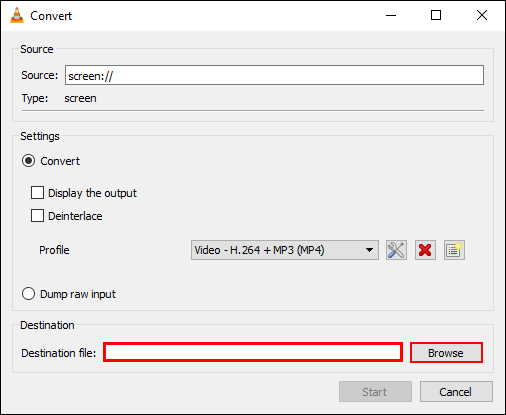The image size is (506, 415).
Task: Click Browse to choose destination file
Action: point(446,353)
